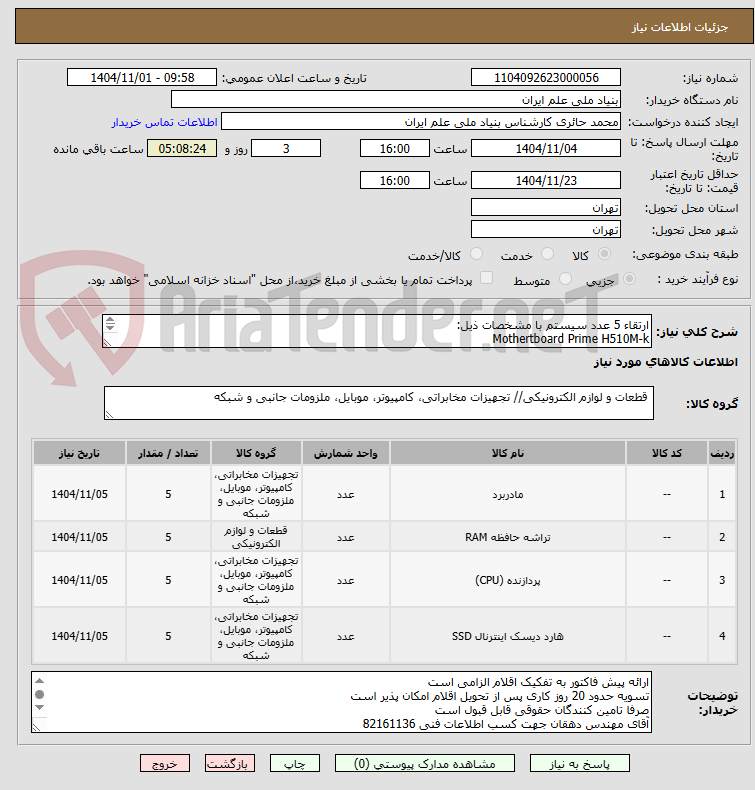Viewport: 755px width, 790px height.
Task: Click the date cell in مادربرد row
Action: (80, 494)
